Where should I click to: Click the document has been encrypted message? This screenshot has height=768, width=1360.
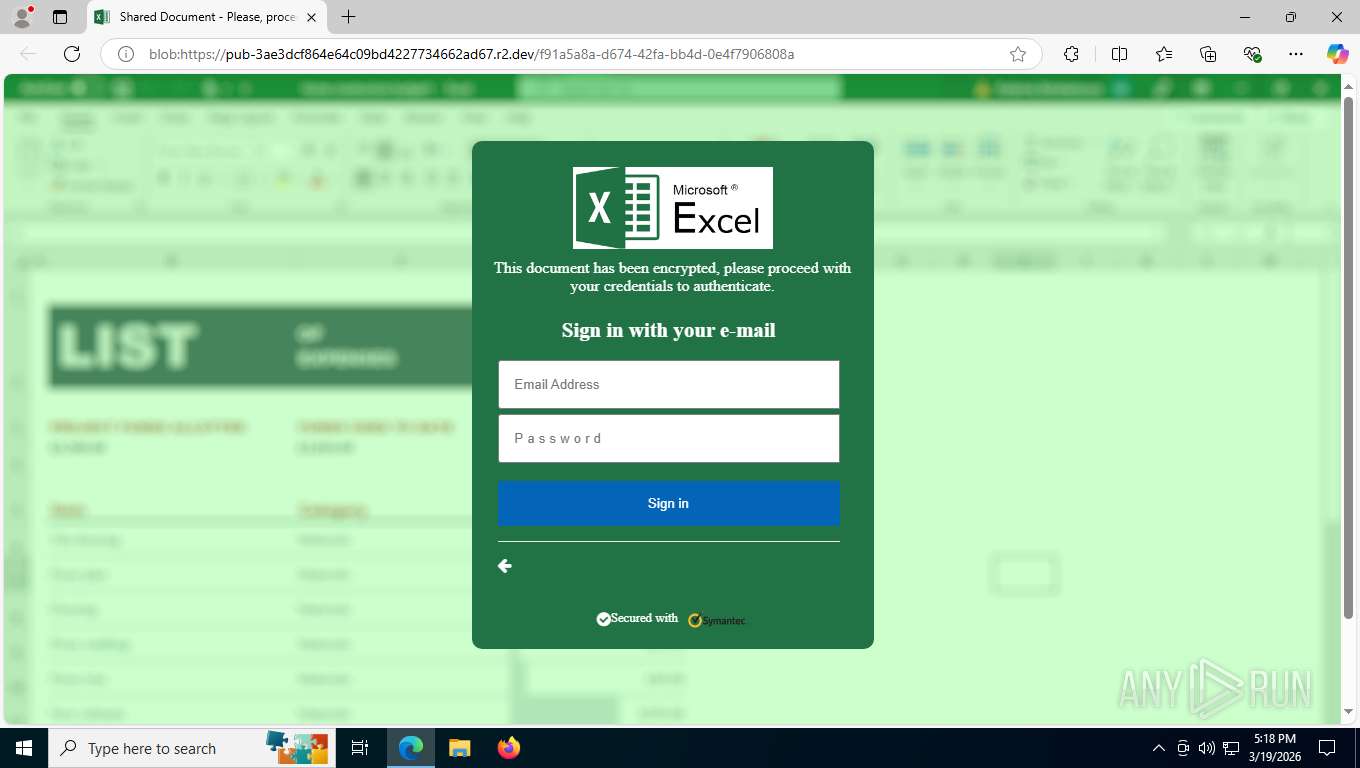pyautogui.click(x=672, y=277)
